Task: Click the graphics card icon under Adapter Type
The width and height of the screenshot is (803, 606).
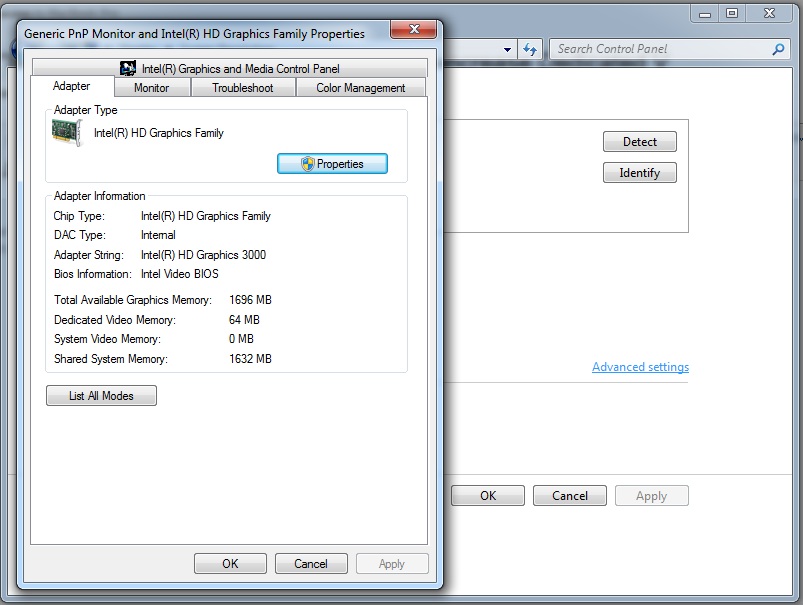Action: click(x=67, y=133)
